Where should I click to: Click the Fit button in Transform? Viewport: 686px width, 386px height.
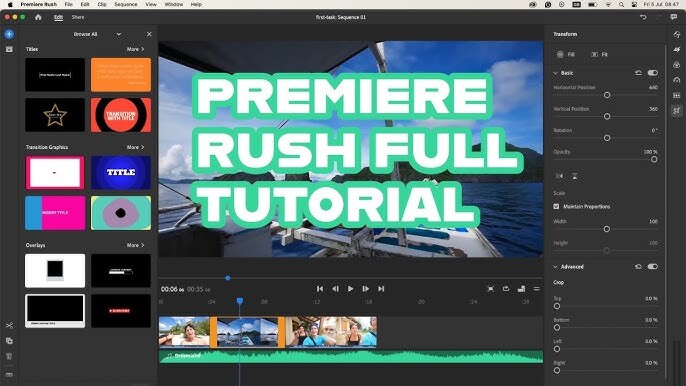600,55
